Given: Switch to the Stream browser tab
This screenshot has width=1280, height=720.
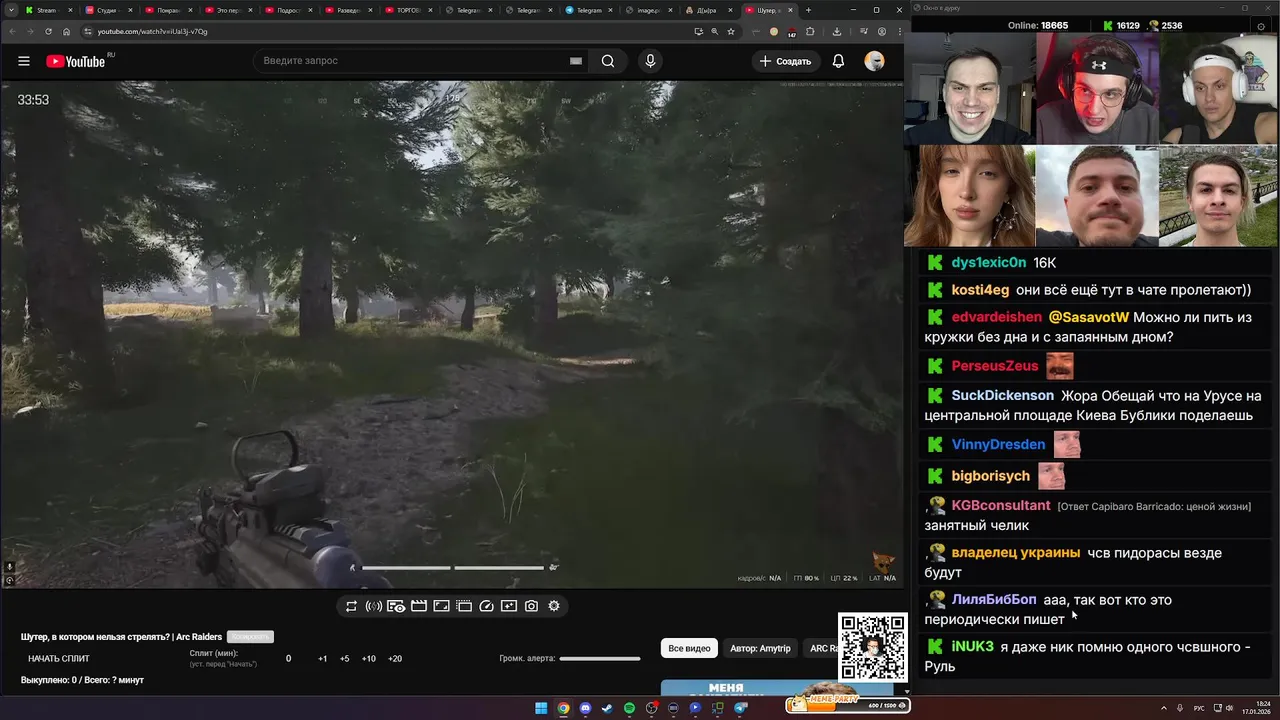Looking at the screenshot, I should click(x=47, y=10).
